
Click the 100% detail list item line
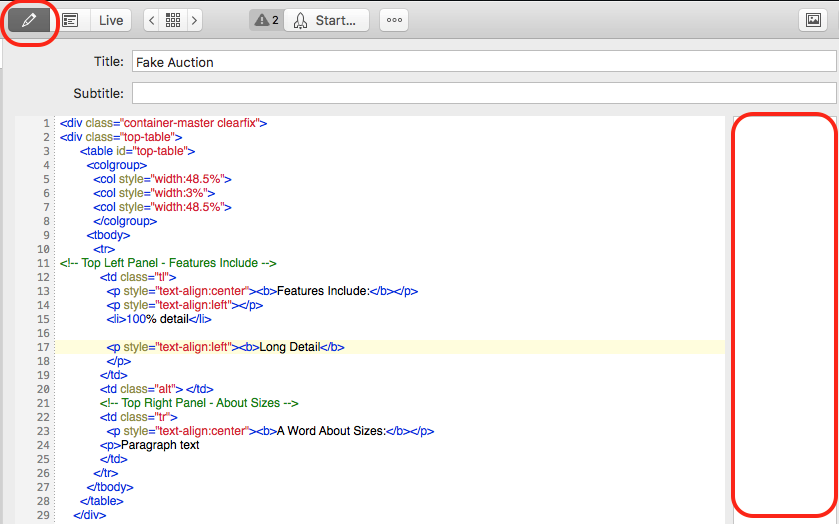click(159, 319)
